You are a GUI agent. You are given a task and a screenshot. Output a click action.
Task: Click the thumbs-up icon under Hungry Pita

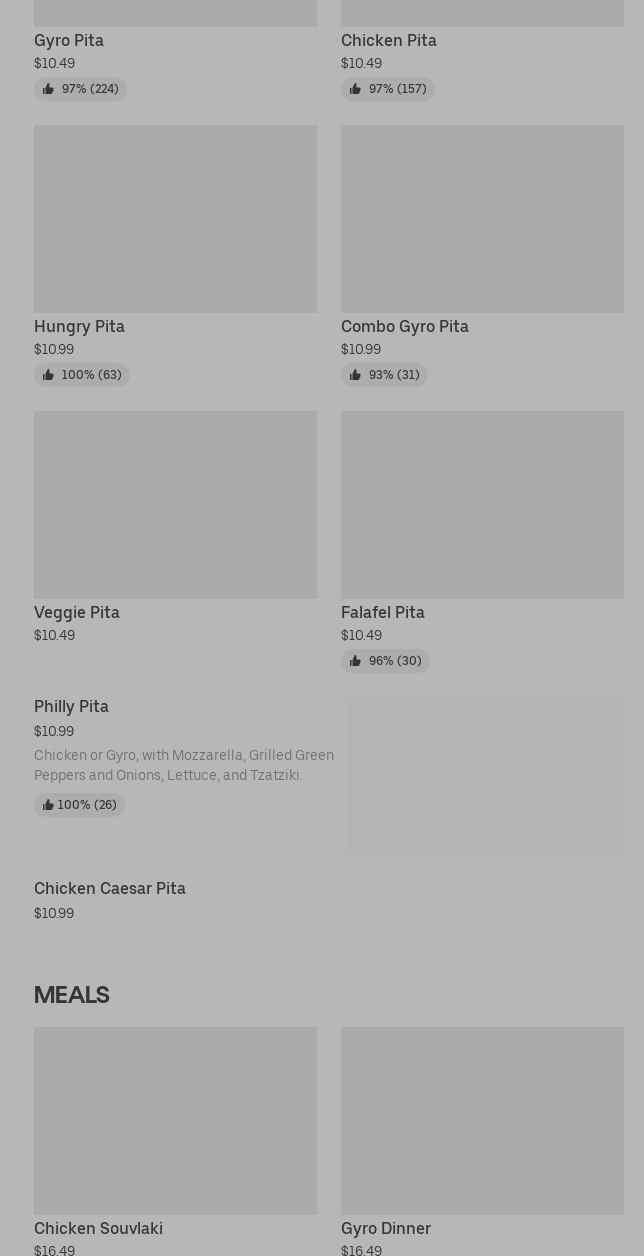48,375
